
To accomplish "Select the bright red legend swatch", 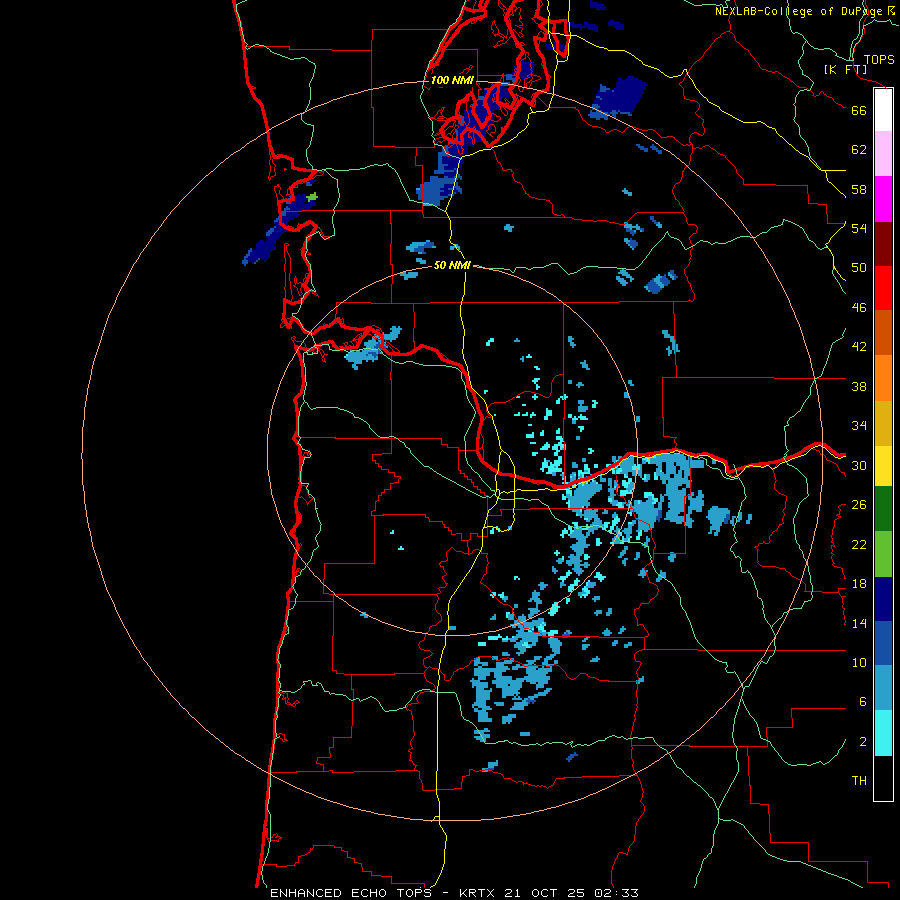I will 883,288.
